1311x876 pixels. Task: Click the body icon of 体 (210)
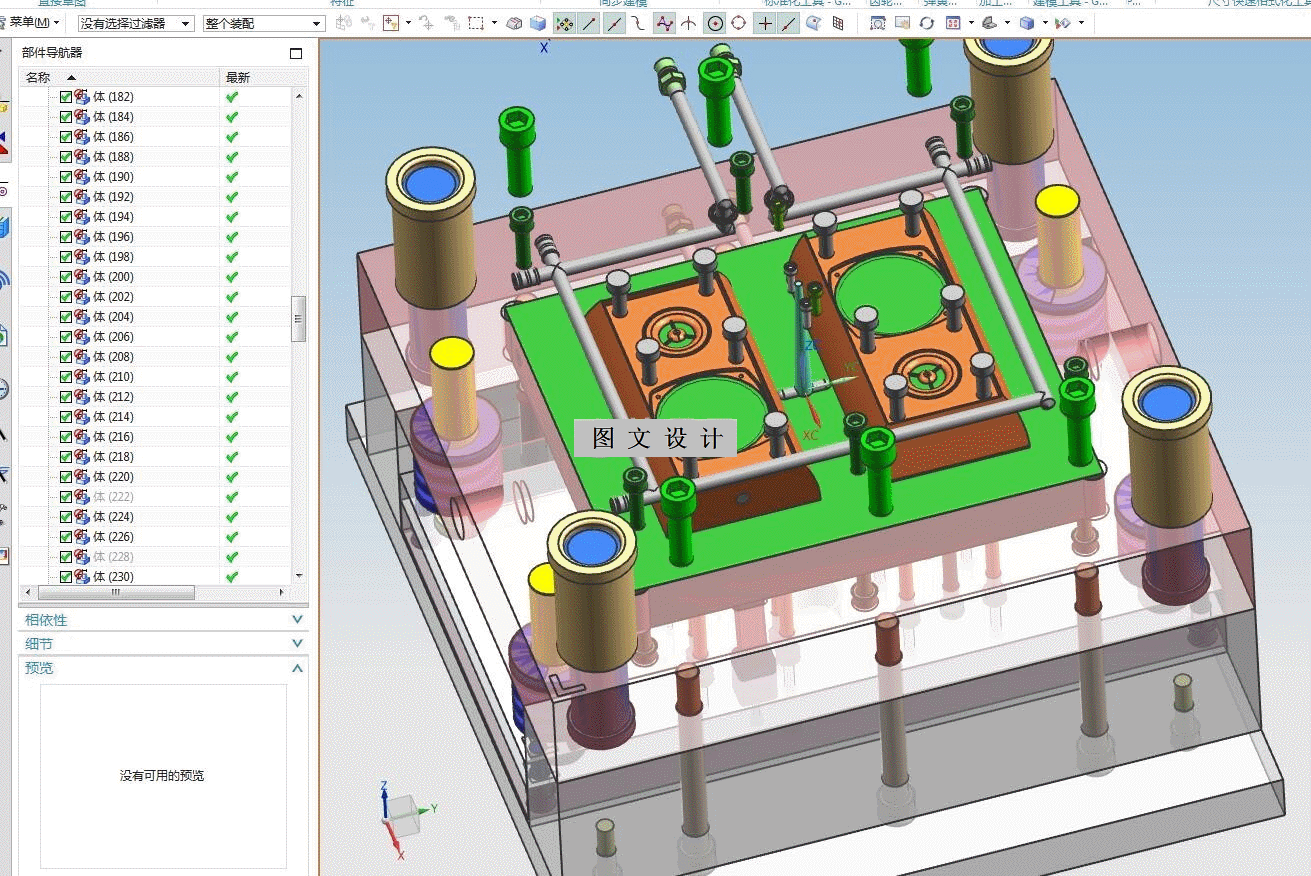click(x=82, y=377)
